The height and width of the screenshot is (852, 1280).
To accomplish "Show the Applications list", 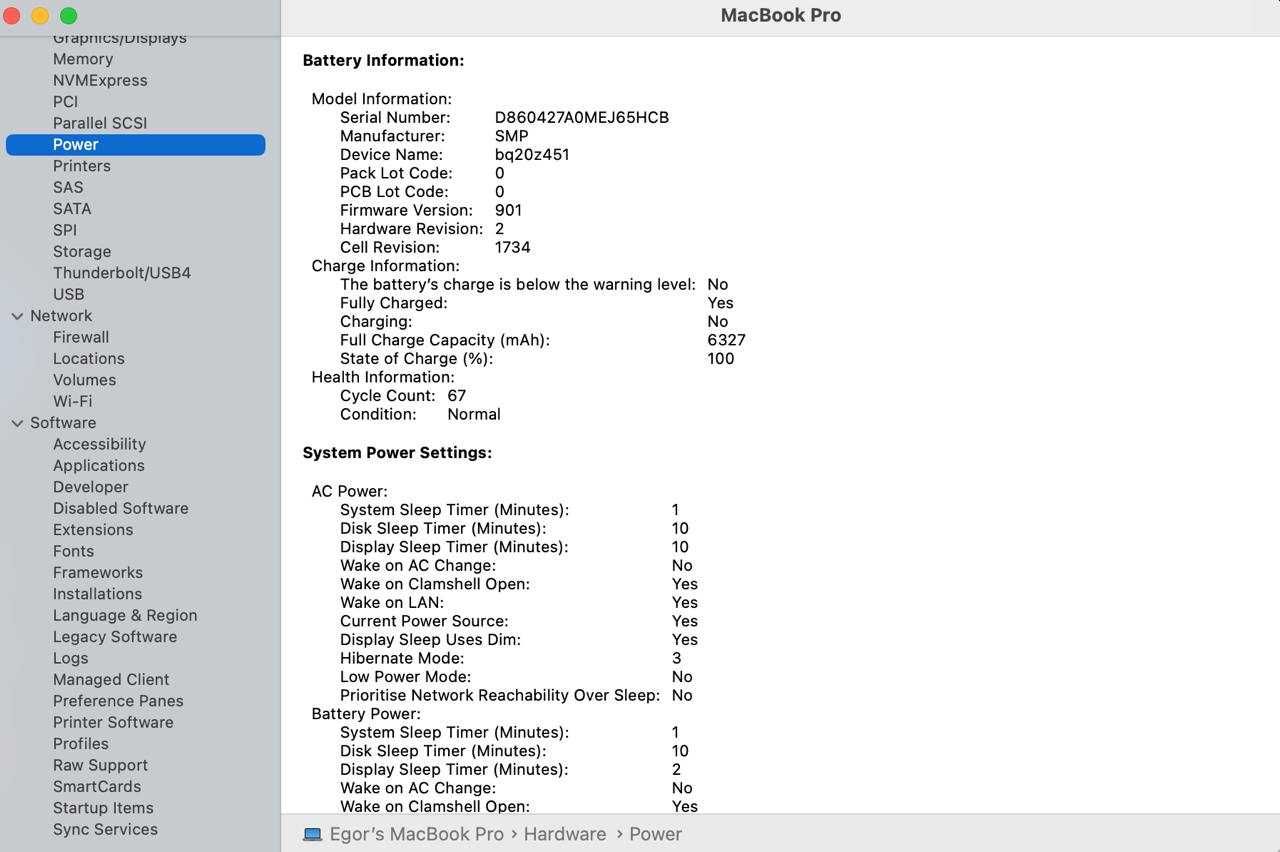I will point(99,466).
